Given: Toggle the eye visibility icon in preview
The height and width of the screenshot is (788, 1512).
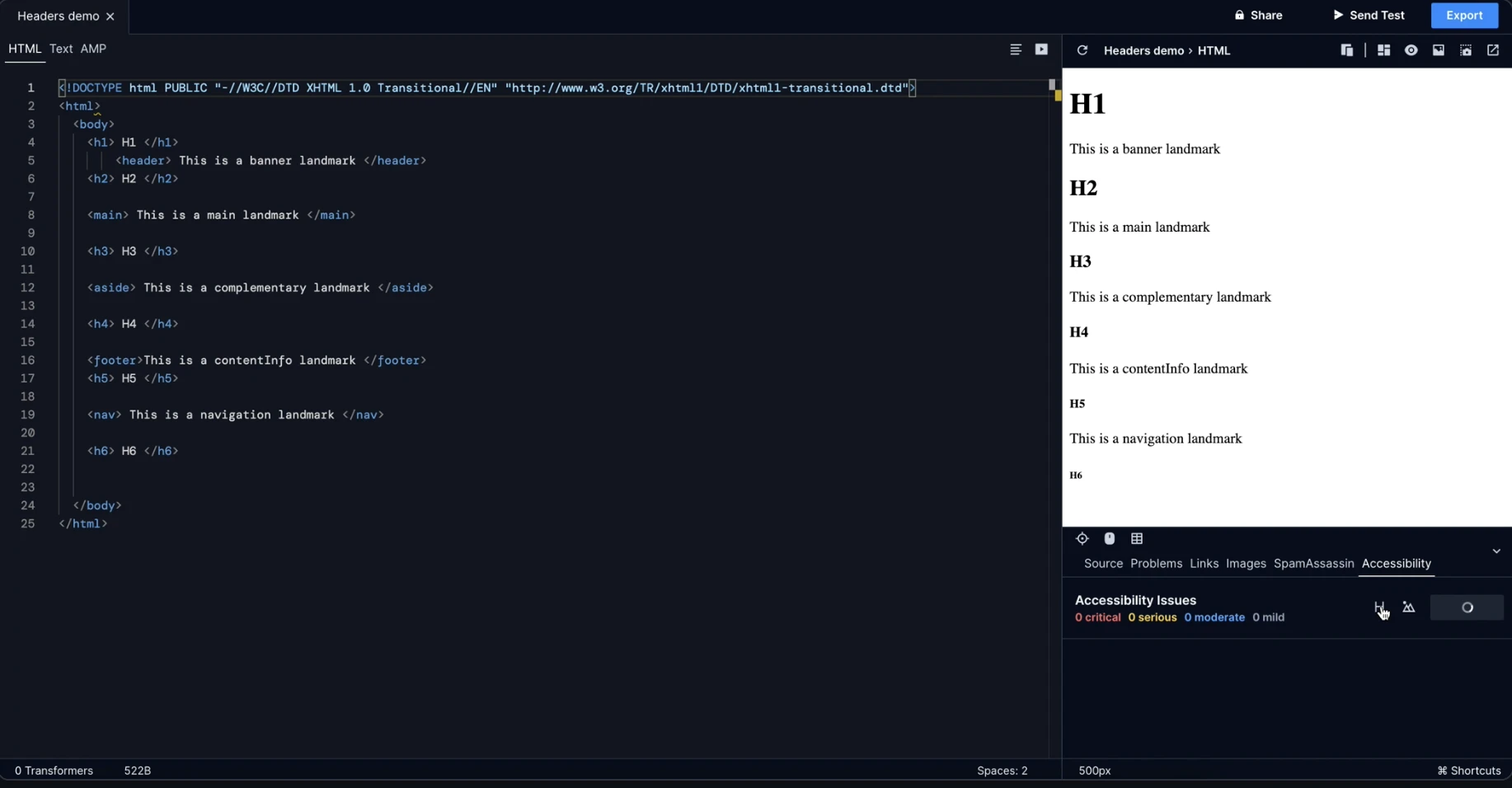Looking at the screenshot, I should pos(1411,50).
